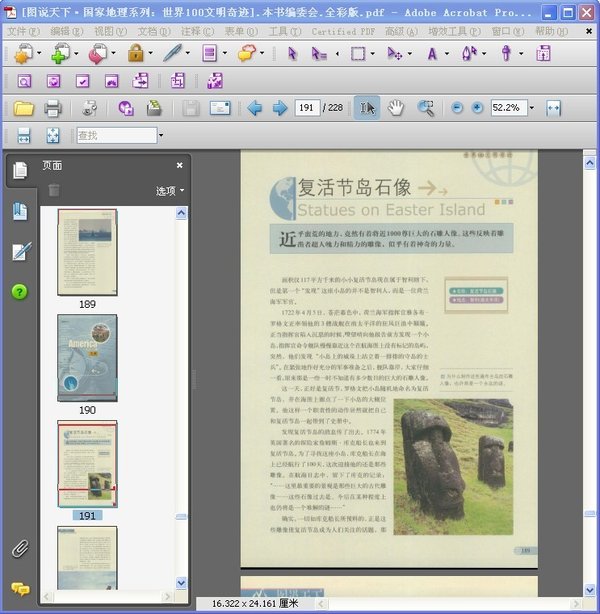Open the zoom percentage dropdown
The image size is (600, 614).
[x=531, y=108]
